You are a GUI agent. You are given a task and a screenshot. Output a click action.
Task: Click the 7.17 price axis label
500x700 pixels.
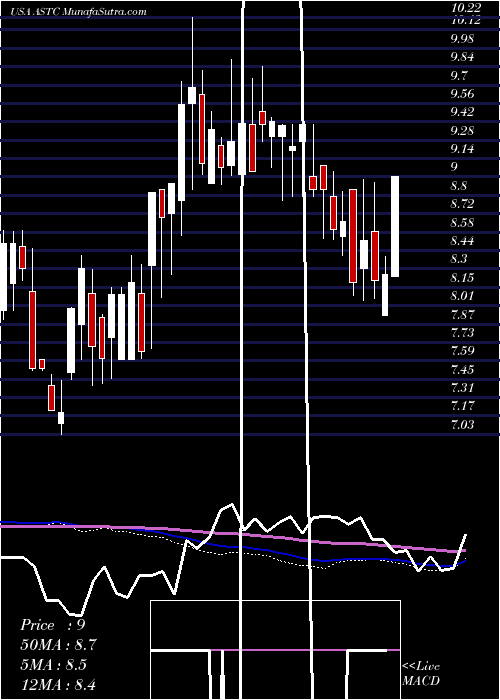point(462,406)
